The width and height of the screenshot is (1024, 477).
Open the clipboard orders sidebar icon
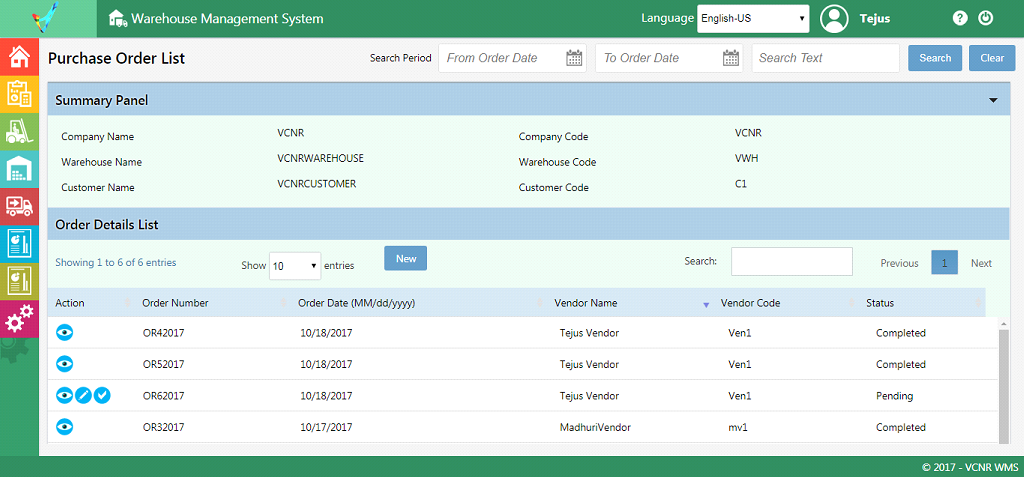tap(19, 93)
